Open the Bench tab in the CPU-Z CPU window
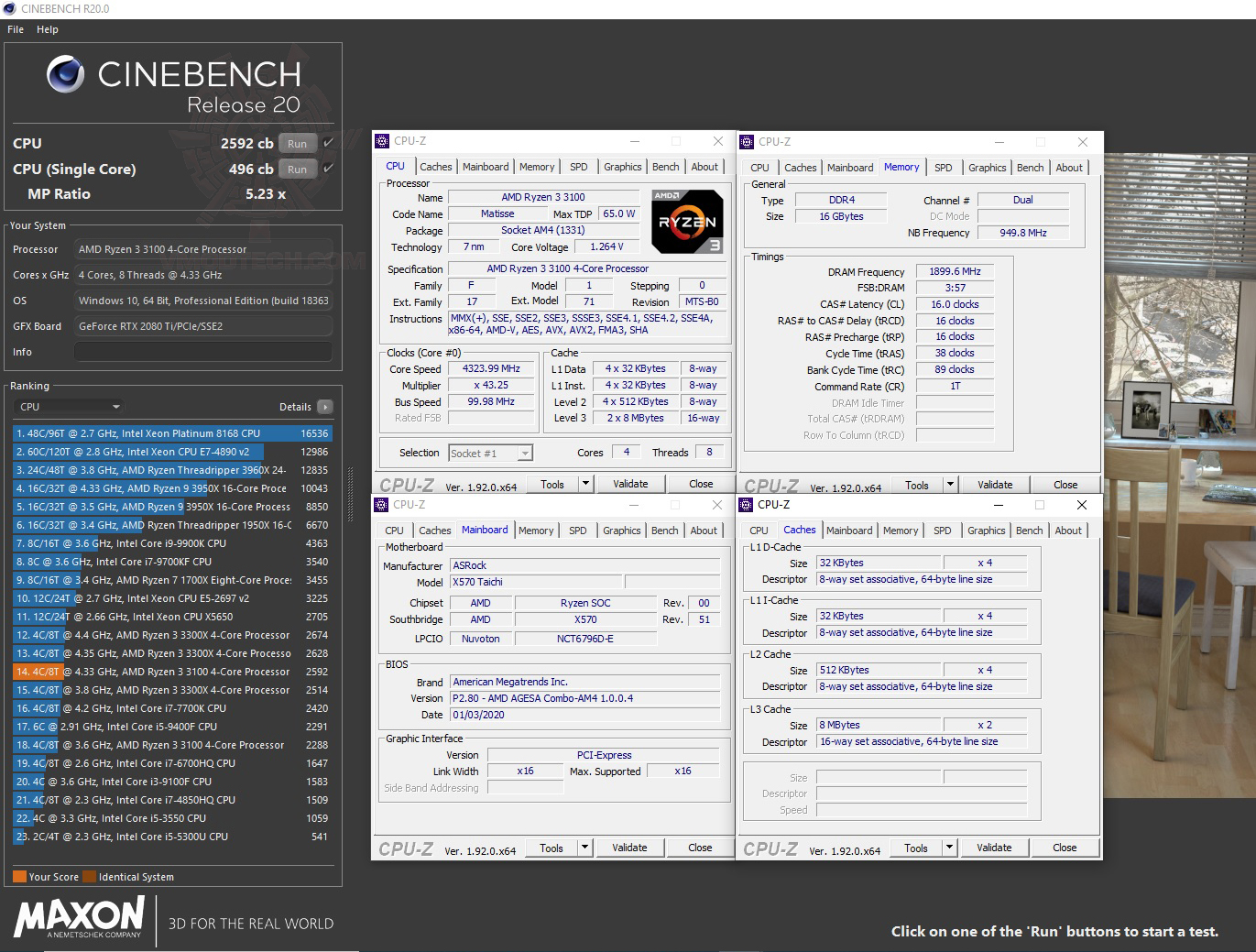 (x=666, y=167)
